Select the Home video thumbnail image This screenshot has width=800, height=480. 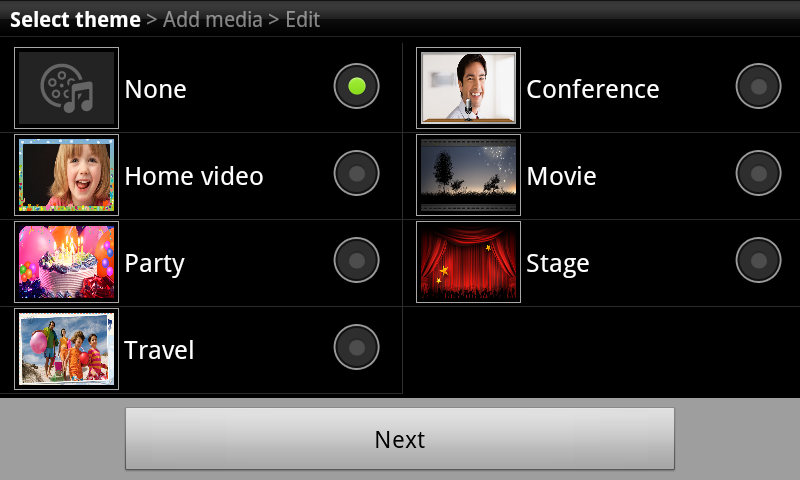67,176
